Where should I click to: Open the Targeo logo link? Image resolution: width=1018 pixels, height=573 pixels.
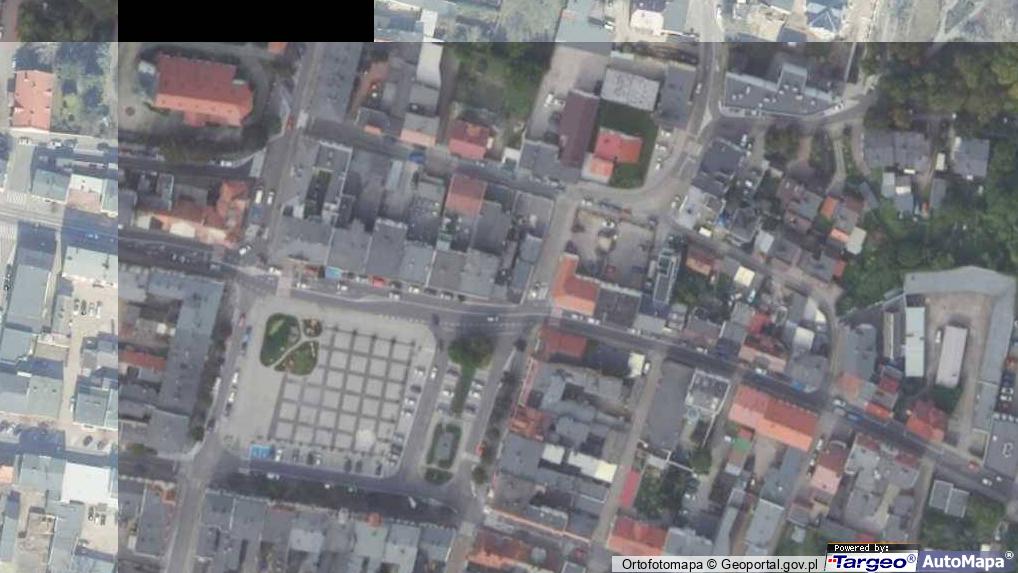pos(871,562)
